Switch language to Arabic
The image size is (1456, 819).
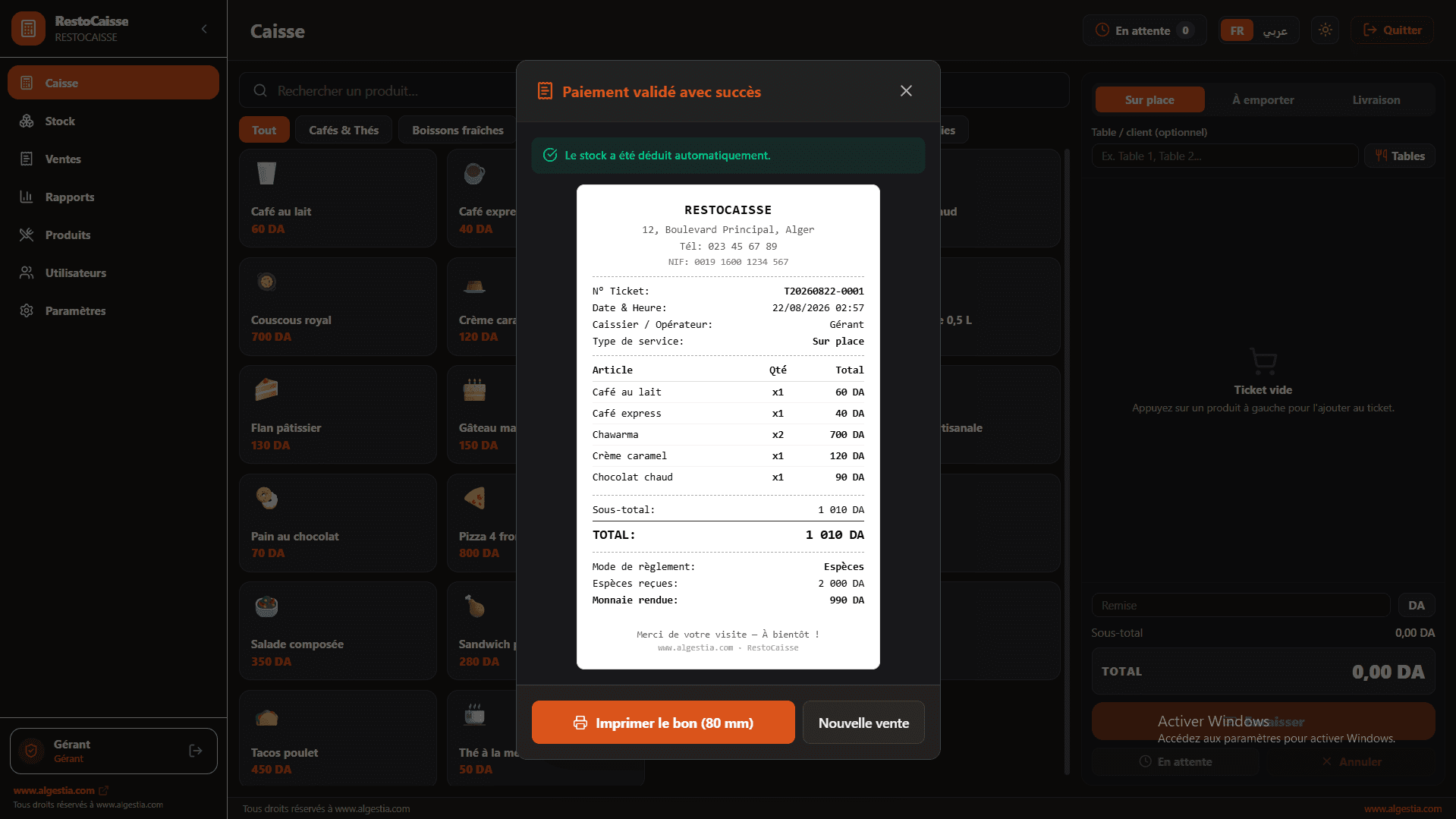(x=1275, y=30)
